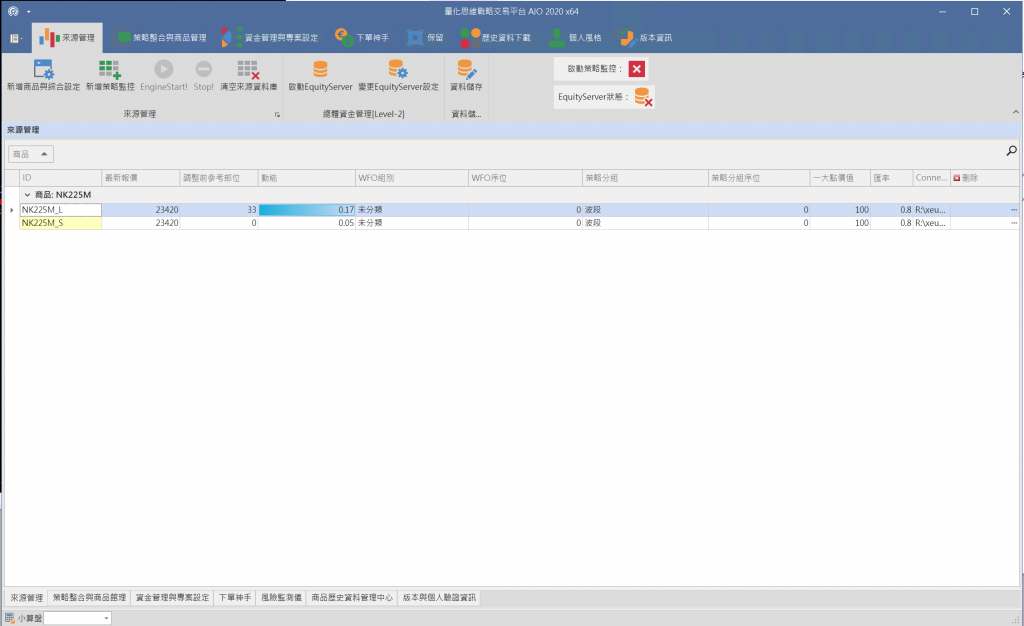Viewport: 1024px width, 626px height.
Task: Click the search magnifier above the grid
Action: (x=1011, y=151)
